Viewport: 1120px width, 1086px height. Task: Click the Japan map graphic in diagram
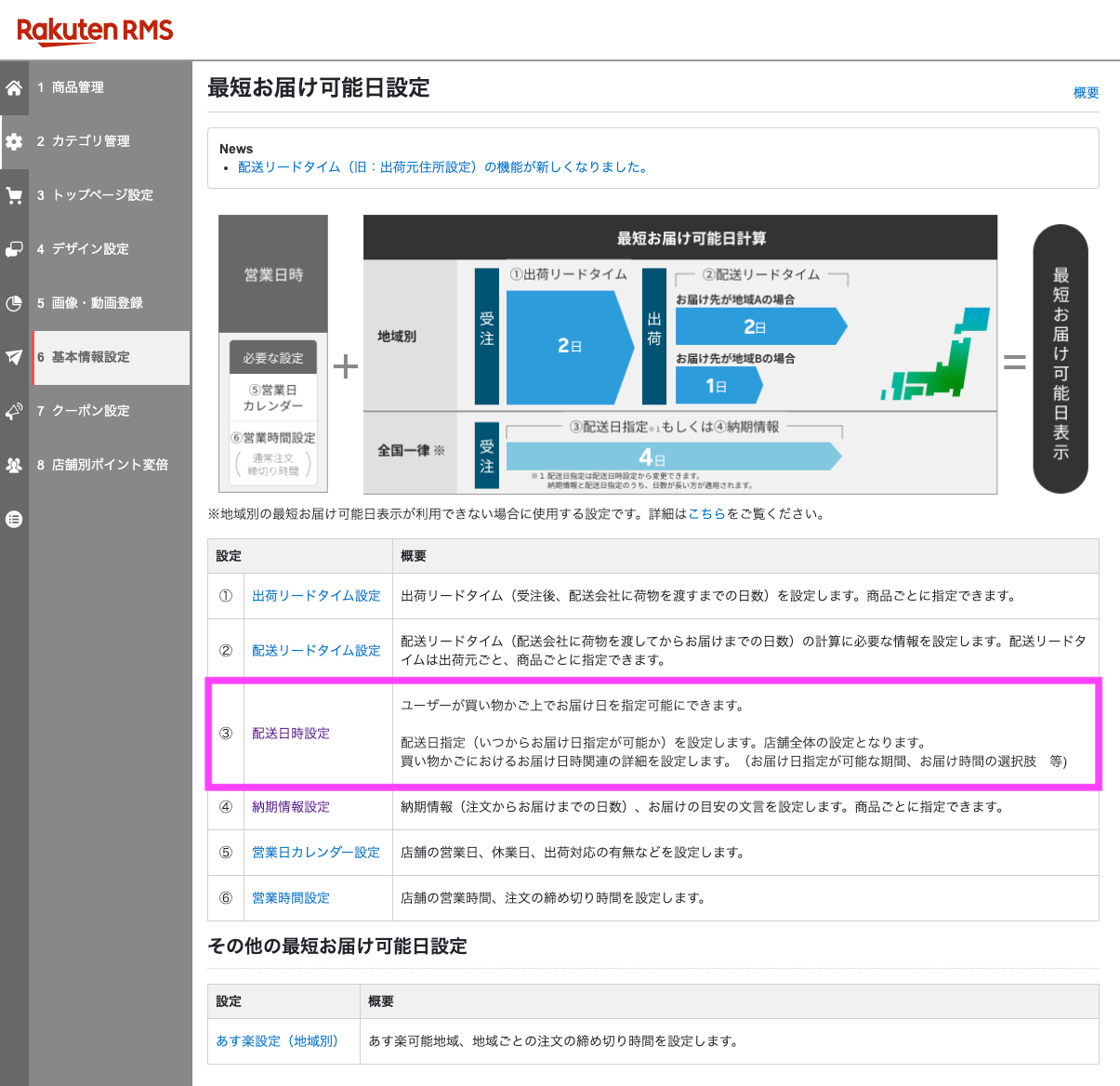click(x=935, y=353)
